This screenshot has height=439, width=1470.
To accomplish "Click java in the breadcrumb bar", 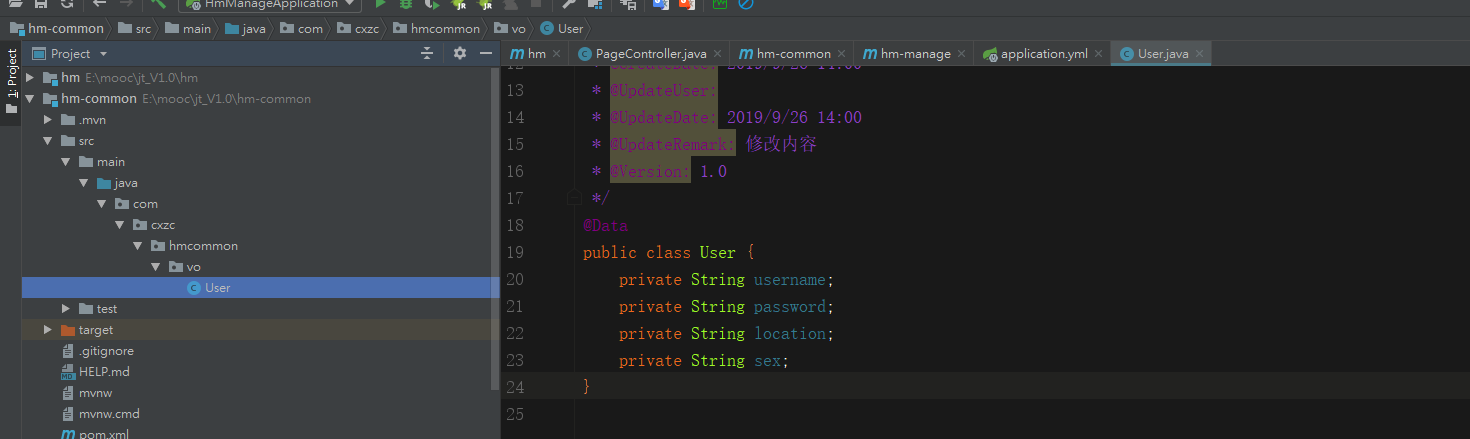I will tap(245, 28).
